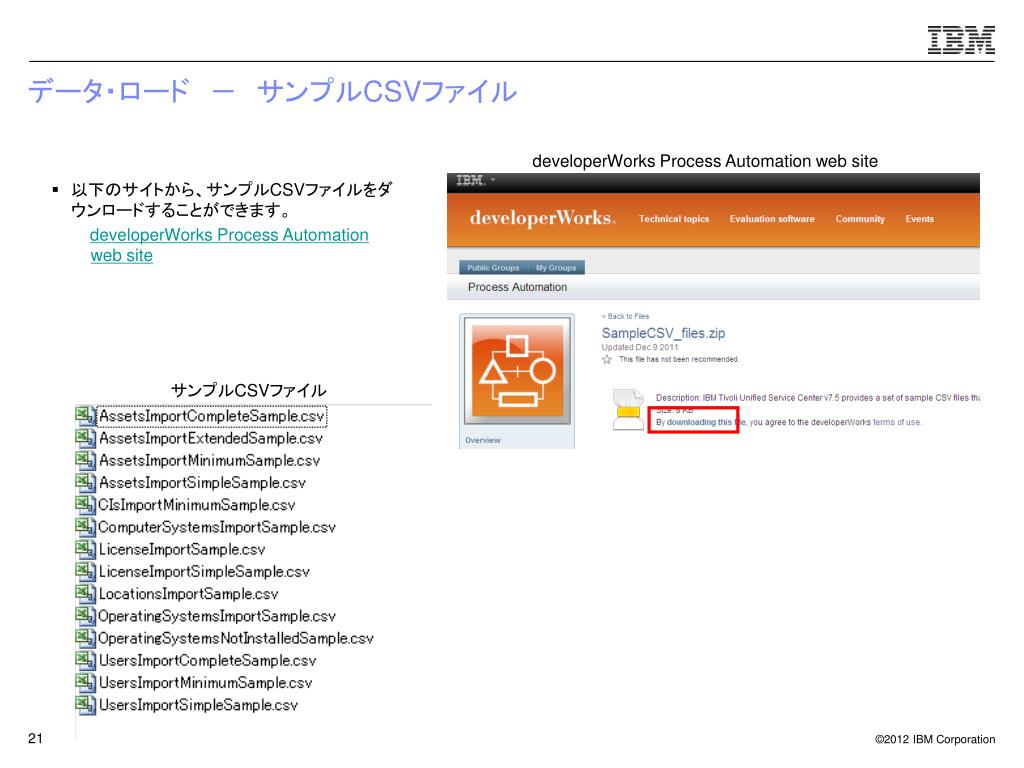
Task: Click the Updated Dec 9 2011 text
Action: (640, 347)
